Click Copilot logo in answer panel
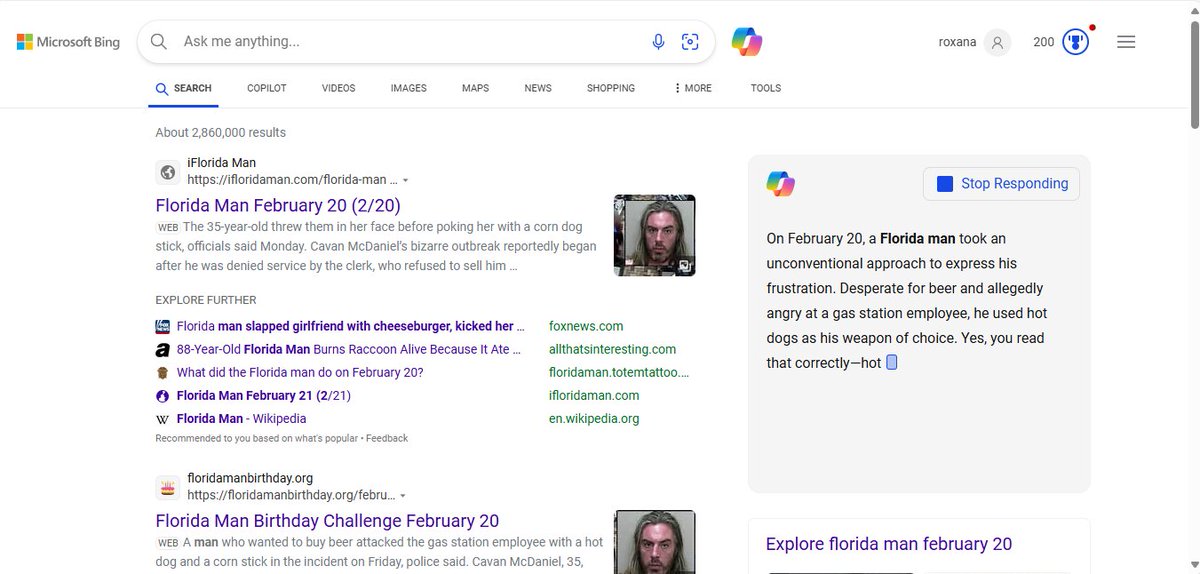The width and height of the screenshot is (1200, 574). (781, 184)
